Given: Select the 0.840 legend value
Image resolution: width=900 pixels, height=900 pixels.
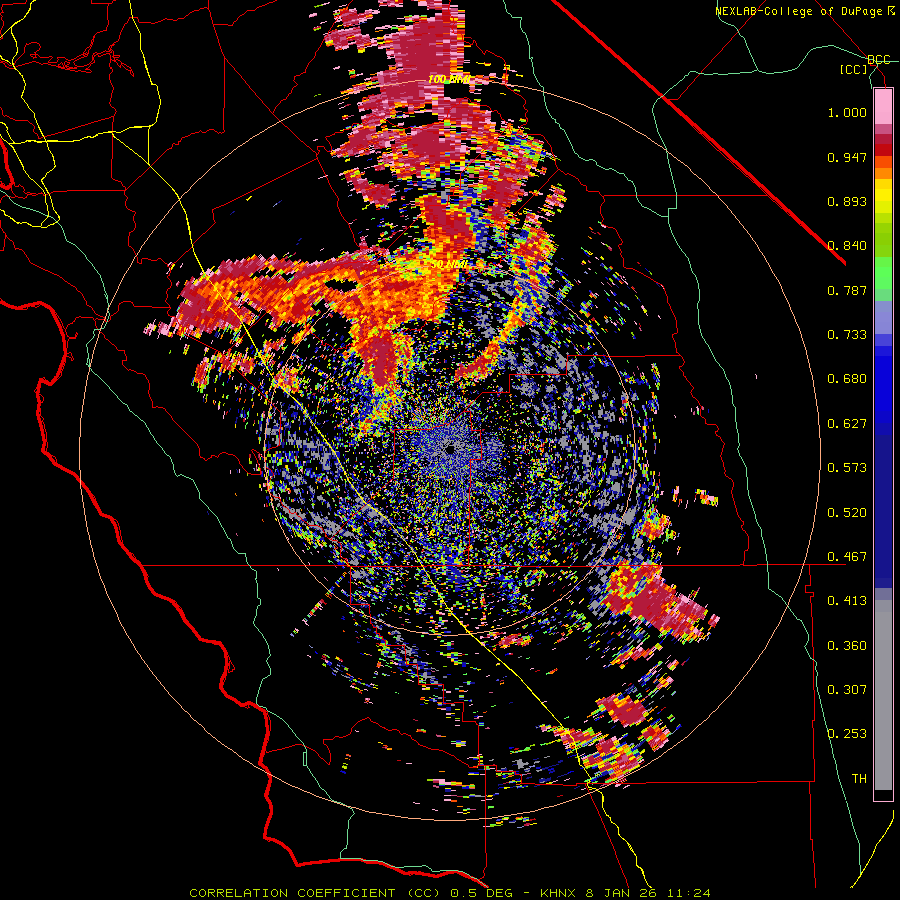Looking at the screenshot, I should (847, 246).
